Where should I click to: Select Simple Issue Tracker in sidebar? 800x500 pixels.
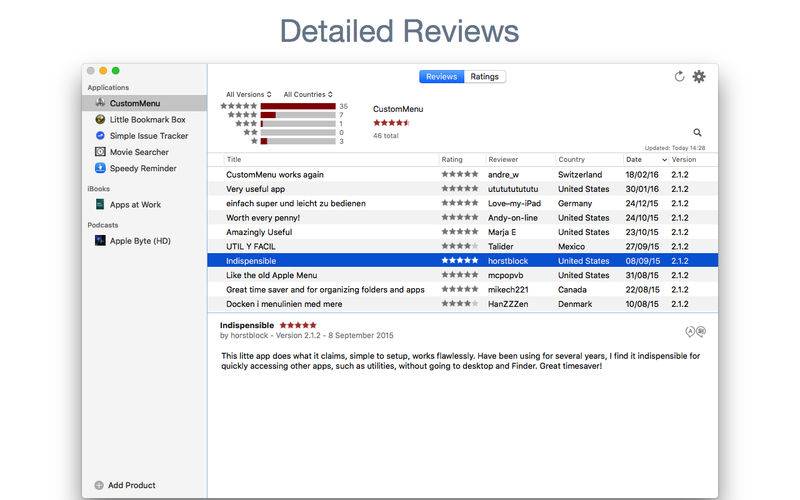click(144, 136)
